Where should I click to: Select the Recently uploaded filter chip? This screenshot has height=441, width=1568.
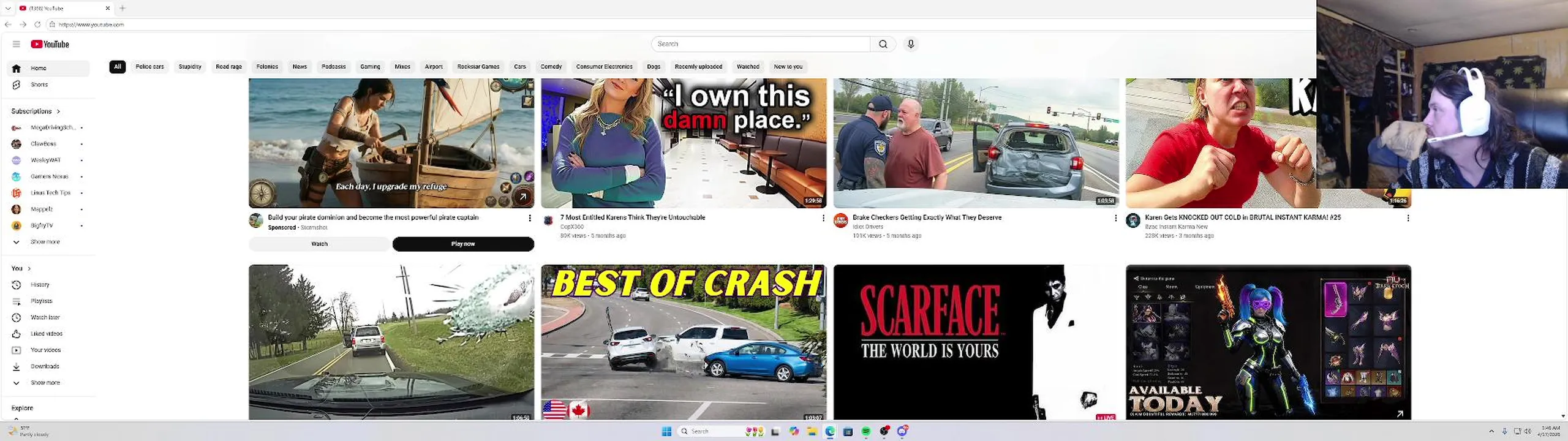[x=698, y=67]
